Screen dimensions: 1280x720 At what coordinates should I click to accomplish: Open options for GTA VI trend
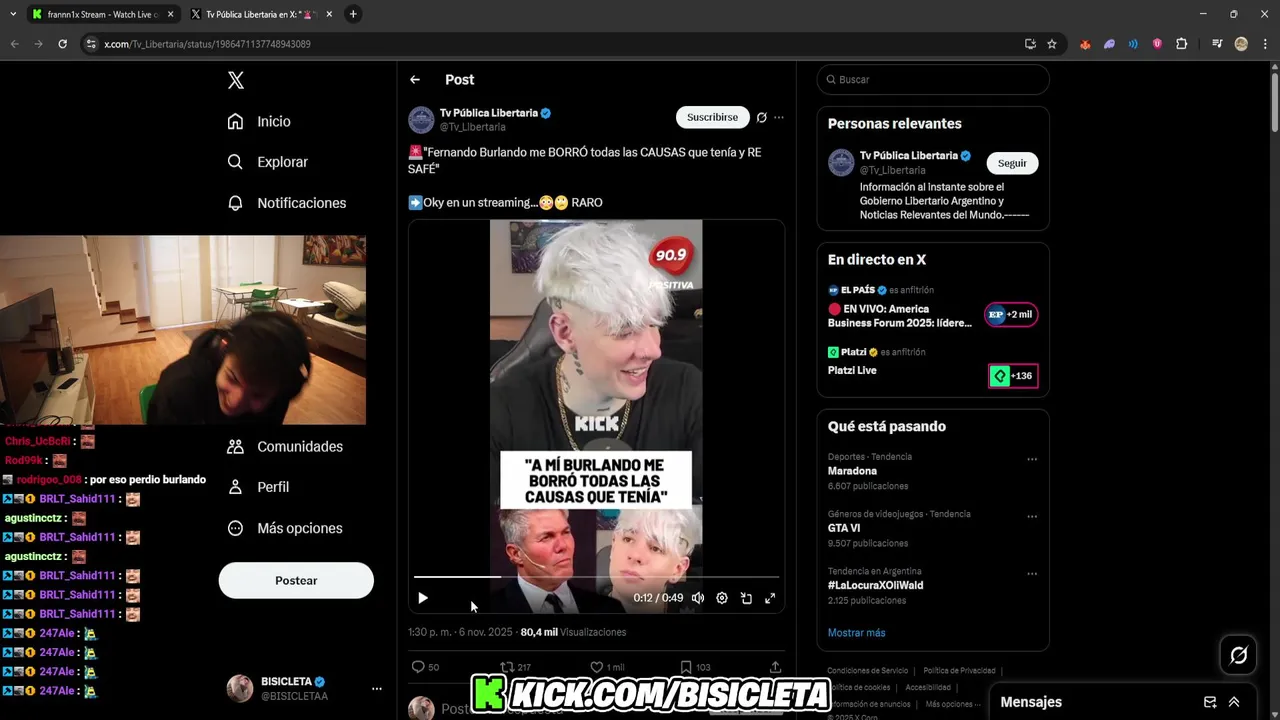(x=1032, y=517)
